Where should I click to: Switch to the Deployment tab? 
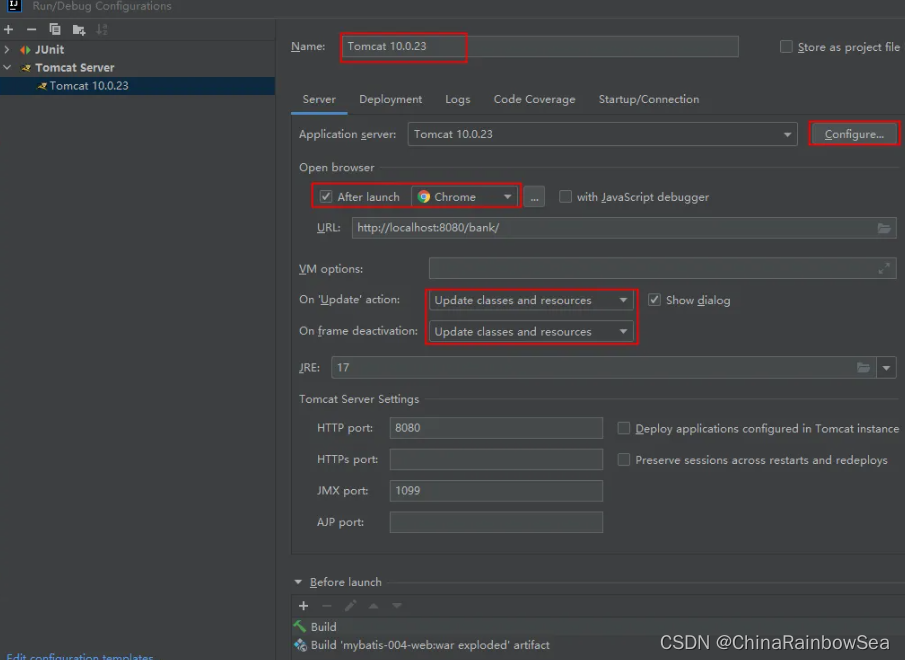pyautogui.click(x=391, y=99)
